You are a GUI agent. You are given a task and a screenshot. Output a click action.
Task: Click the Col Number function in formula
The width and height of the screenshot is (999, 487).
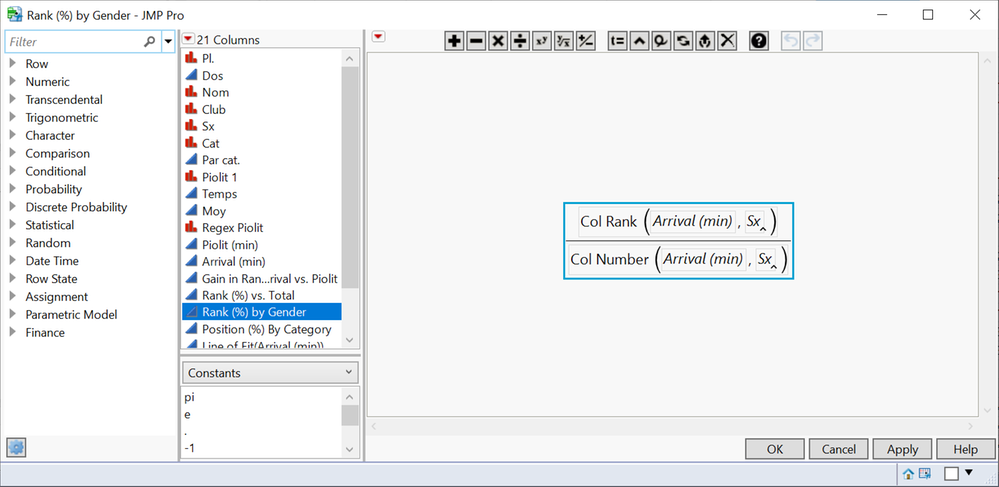[610, 259]
